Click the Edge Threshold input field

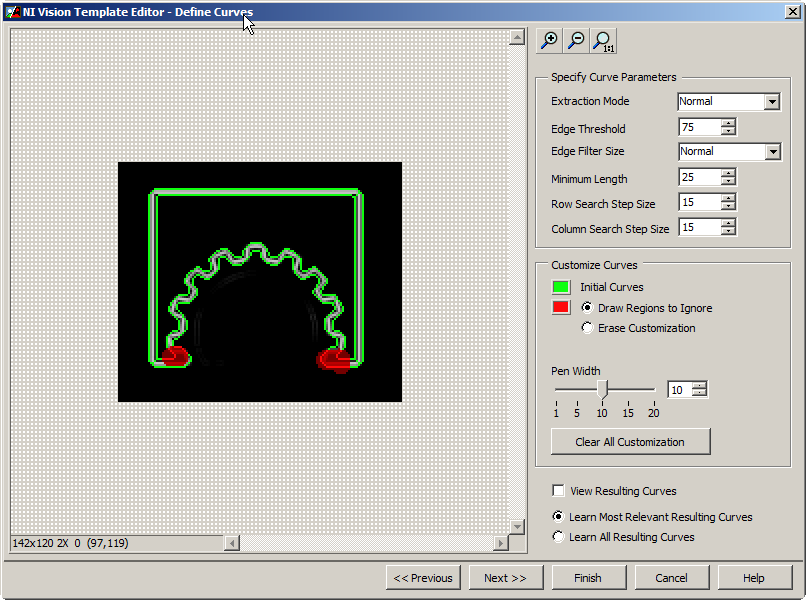click(700, 127)
